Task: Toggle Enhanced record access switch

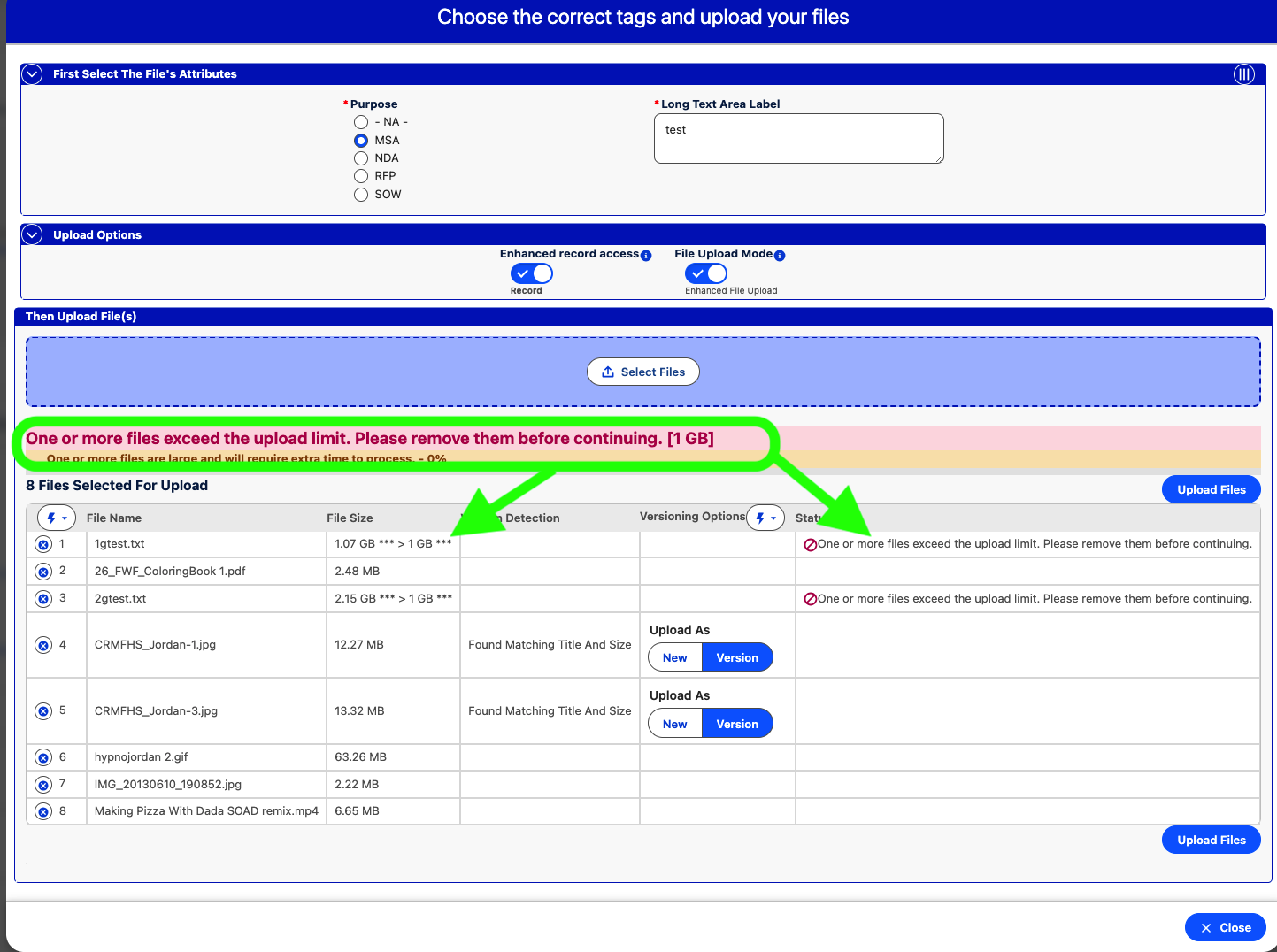Action: point(532,274)
